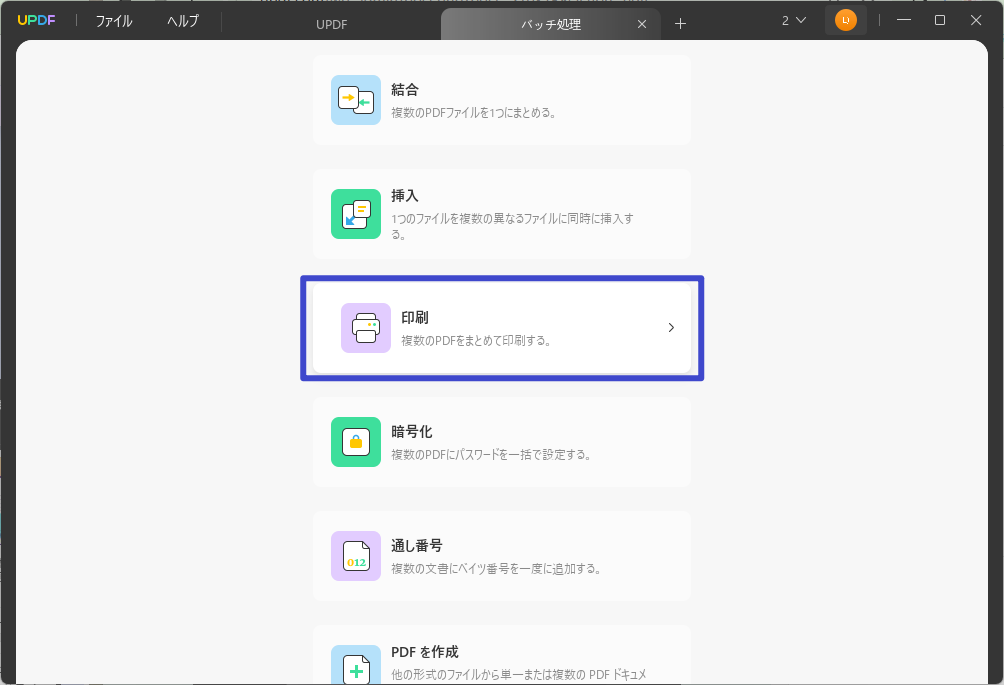Select the PDF を作成 option
Image resolution: width=1004 pixels, height=685 pixels.
(x=500, y=660)
